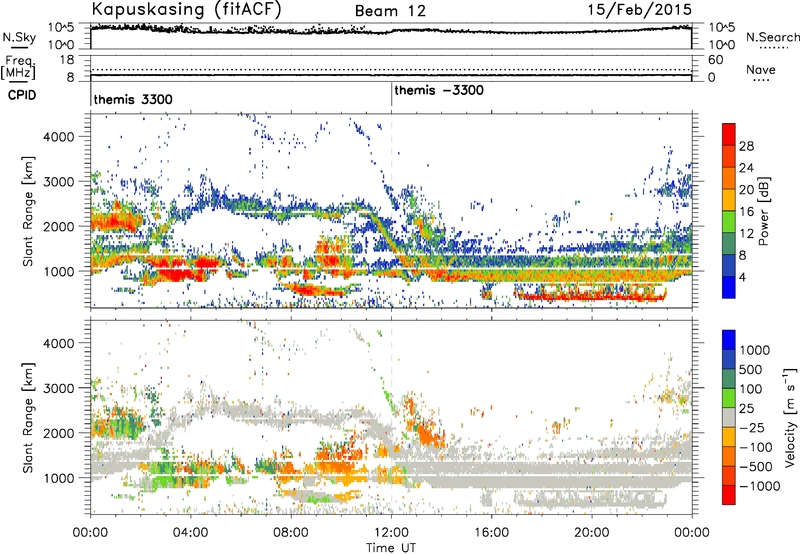Click the '04:00' time axis tick label

[190, 533]
